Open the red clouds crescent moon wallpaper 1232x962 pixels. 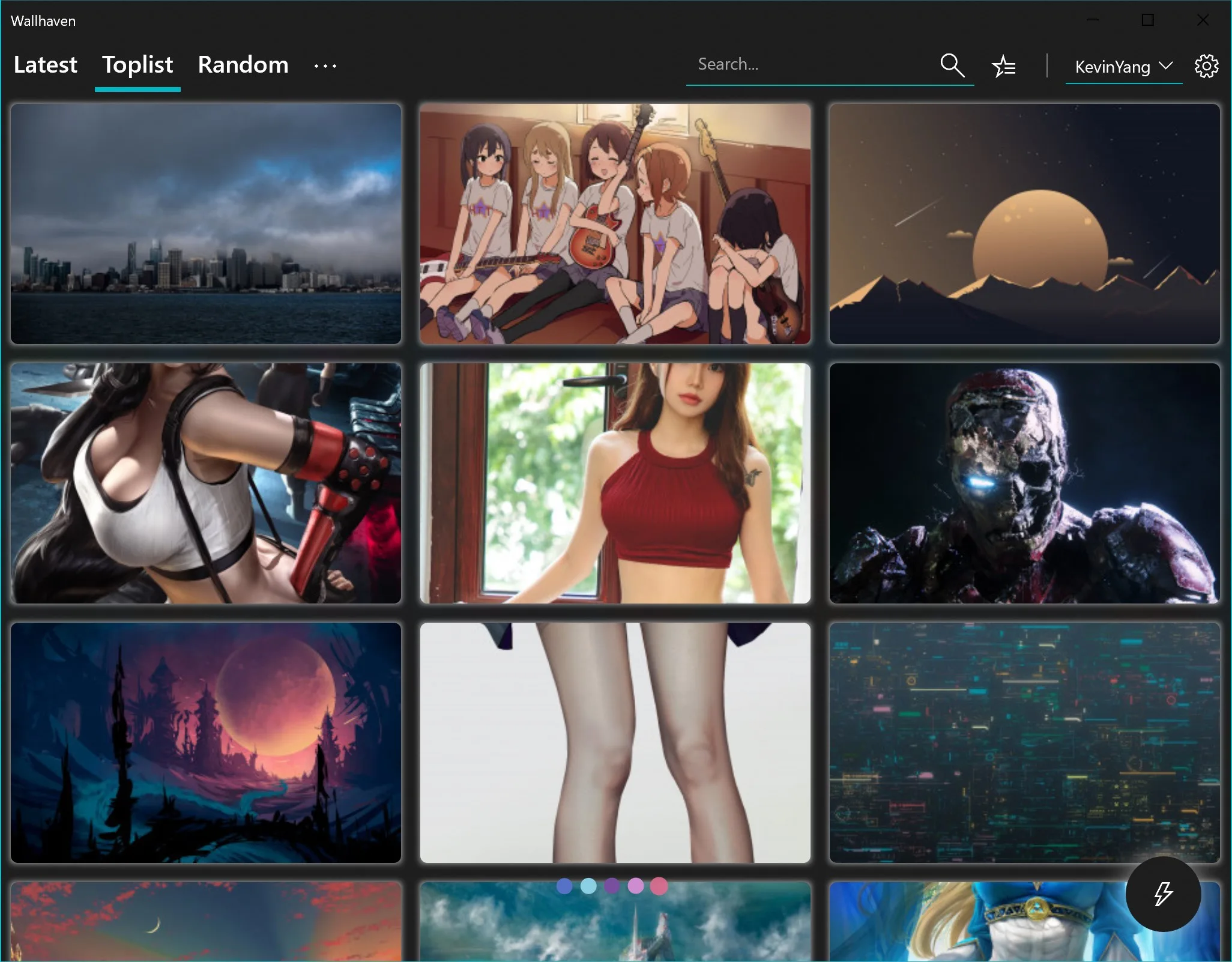[x=206, y=922]
